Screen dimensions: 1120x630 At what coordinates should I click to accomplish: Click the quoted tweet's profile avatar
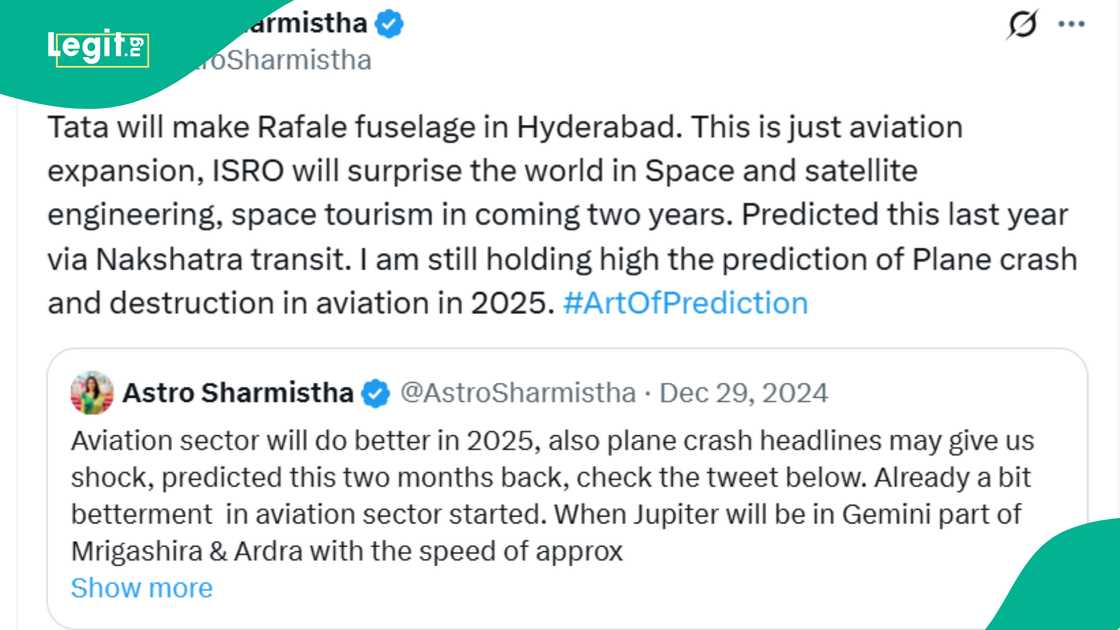[x=92, y=393]
